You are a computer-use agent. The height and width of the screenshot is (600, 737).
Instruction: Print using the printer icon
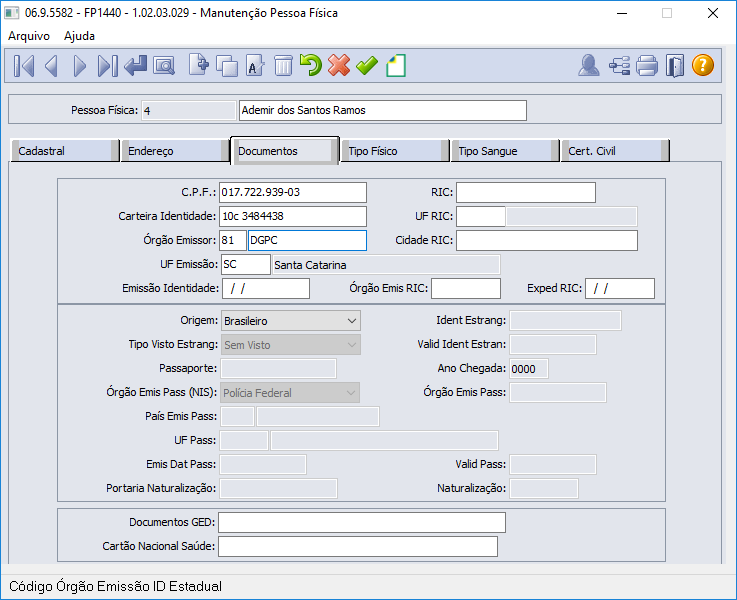coord(647,65)
